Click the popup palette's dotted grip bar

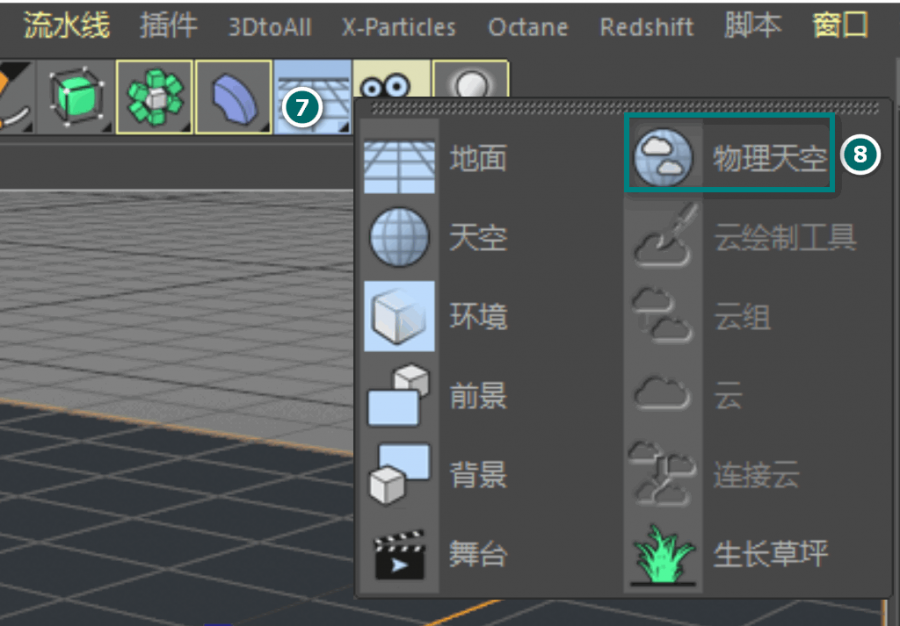pyautogui.click(x=624, y=108)
